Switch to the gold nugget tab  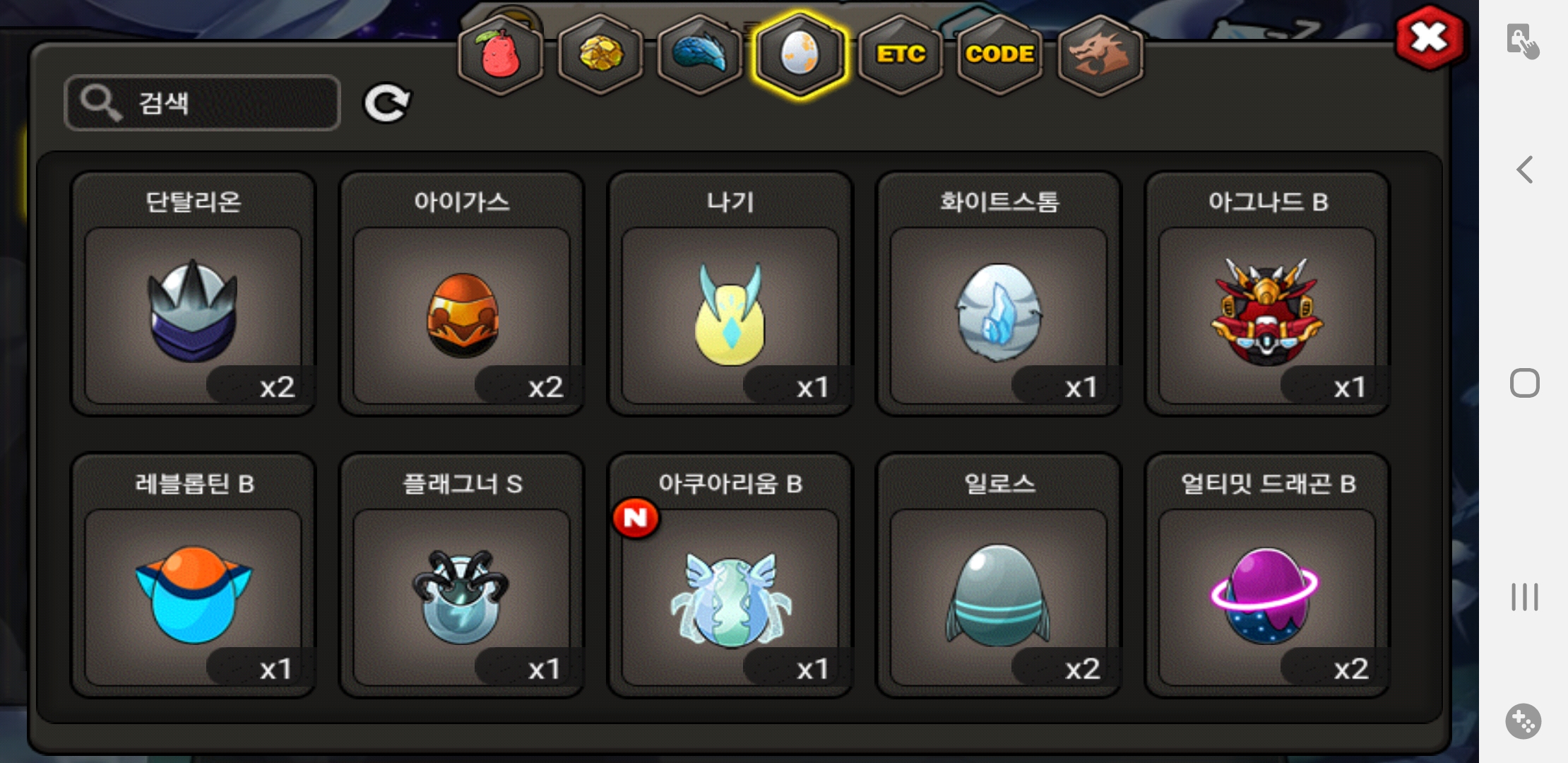600,55
